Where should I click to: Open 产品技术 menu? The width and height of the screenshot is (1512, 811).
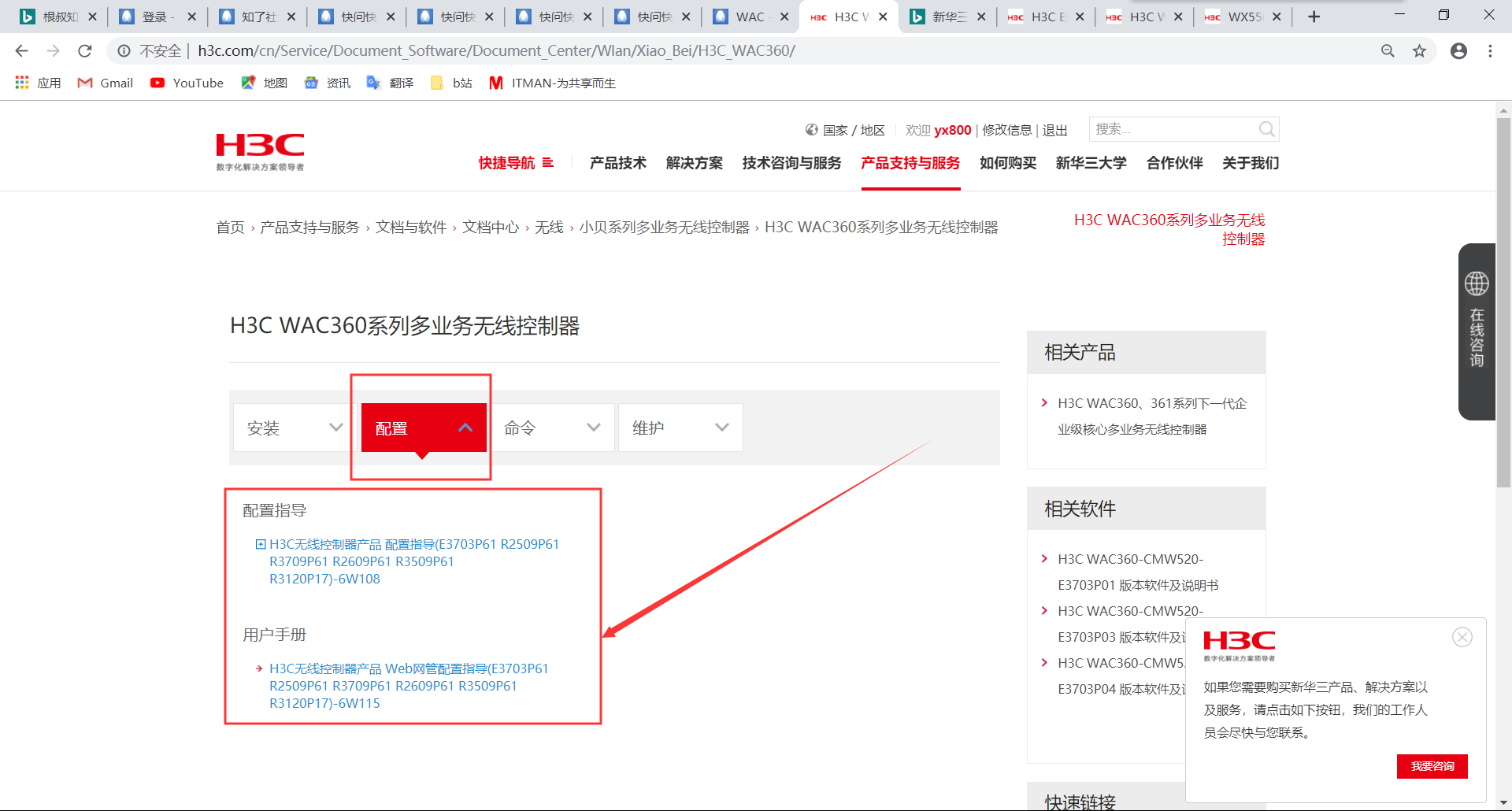click(x=618, y=163)
